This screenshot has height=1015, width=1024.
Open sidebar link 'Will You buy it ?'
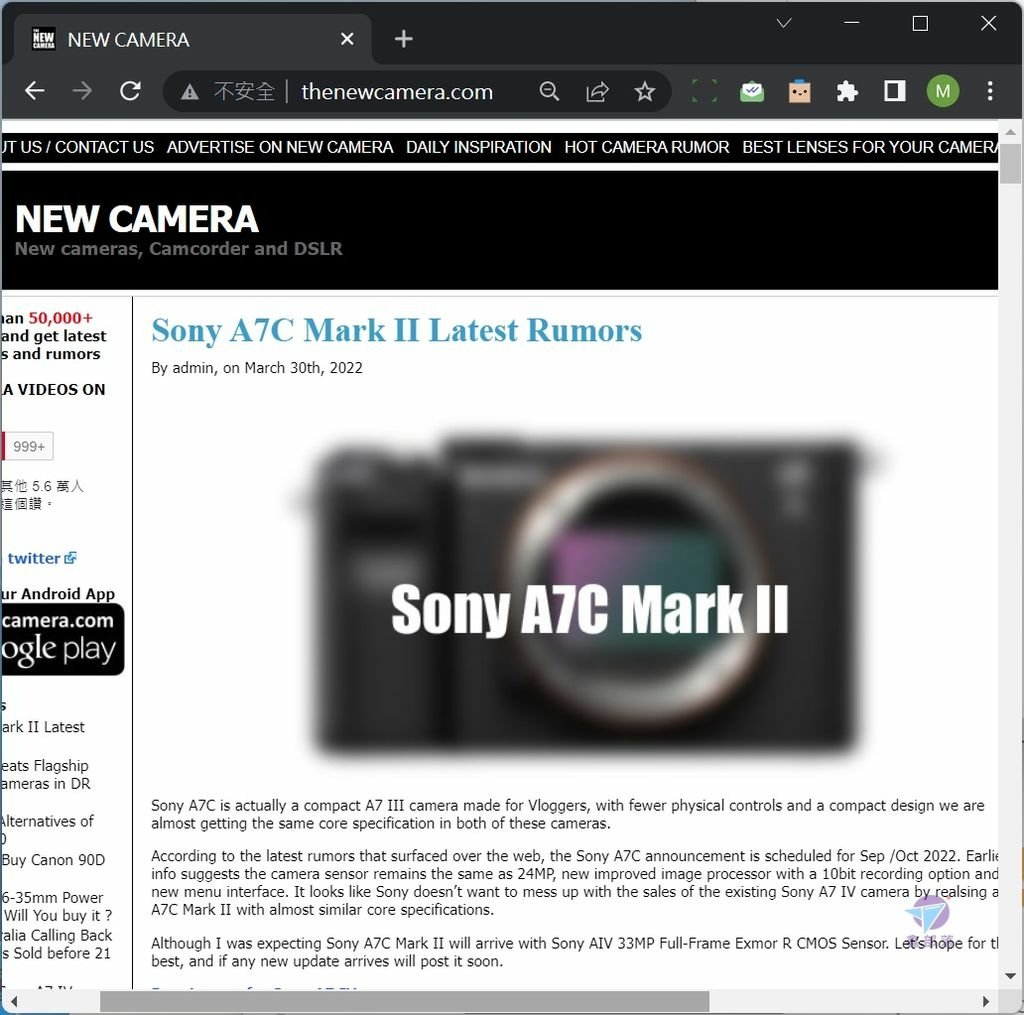tap(57, 916)
